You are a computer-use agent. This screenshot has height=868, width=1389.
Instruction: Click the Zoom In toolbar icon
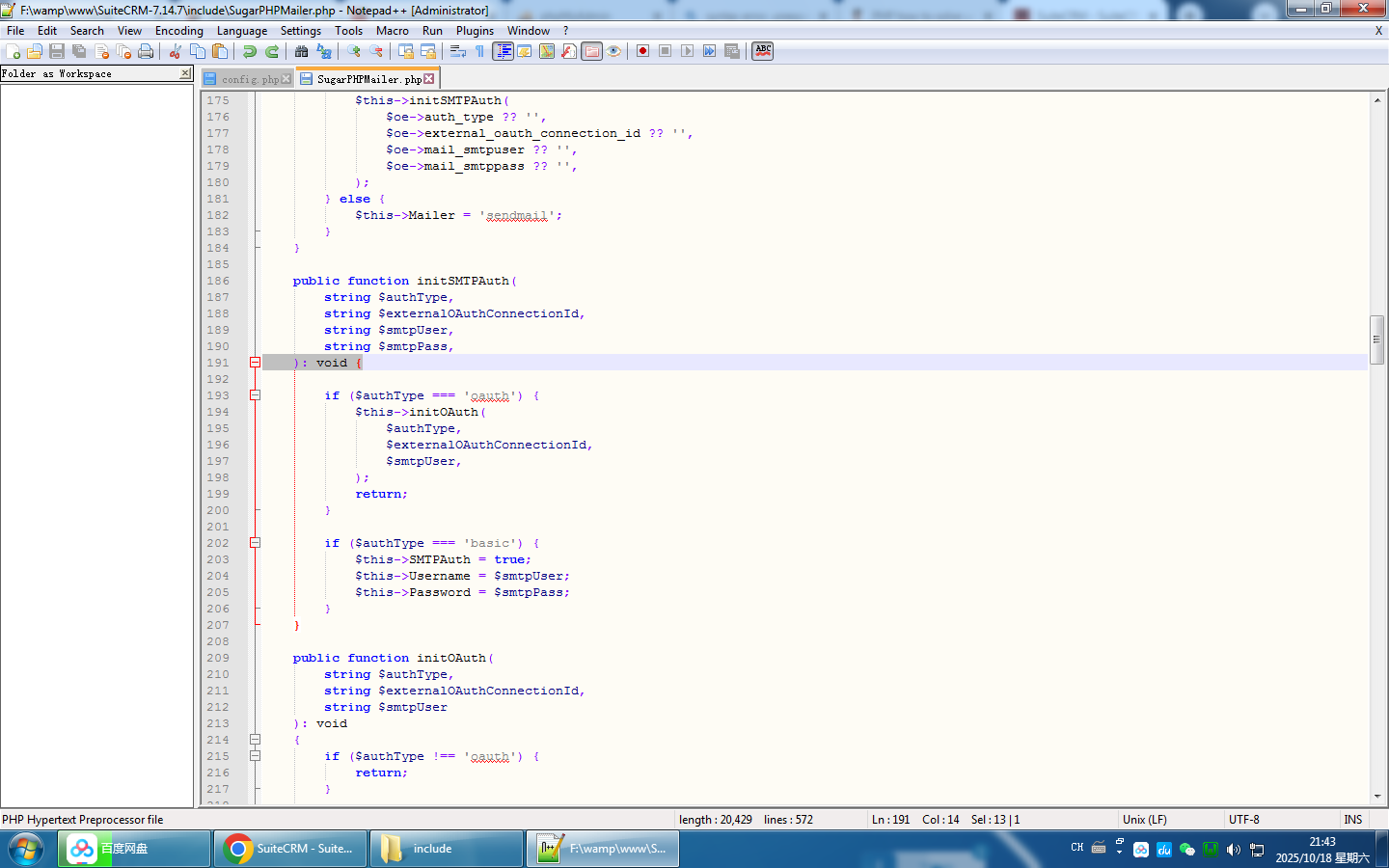(x=354, y=51)
